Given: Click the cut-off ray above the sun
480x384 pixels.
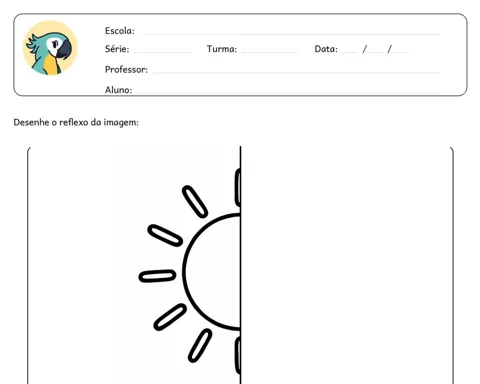Looking at the screenshot, I should [x=238, y=188].
